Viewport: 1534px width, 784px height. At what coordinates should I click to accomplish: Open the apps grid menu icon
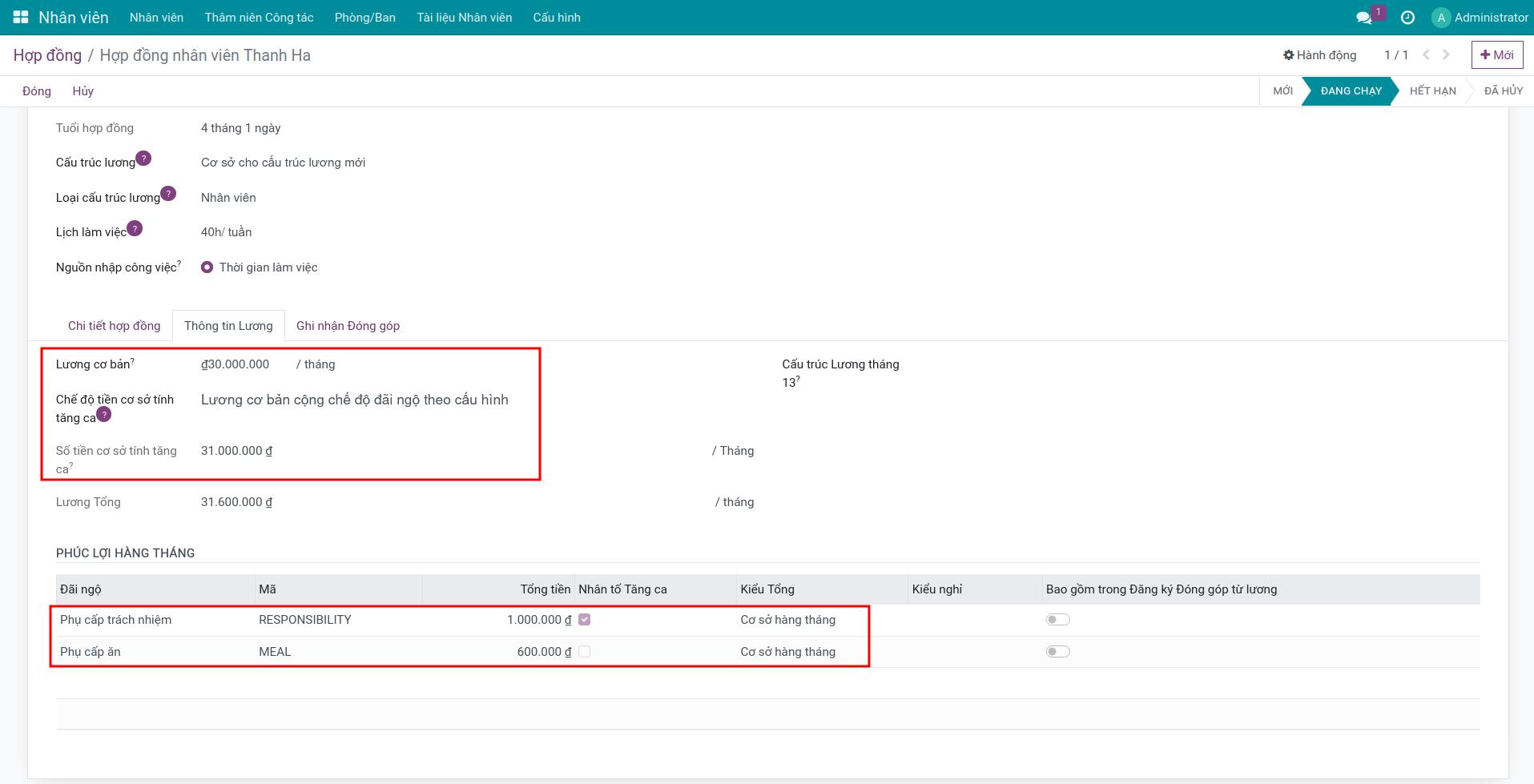(21, 17)
